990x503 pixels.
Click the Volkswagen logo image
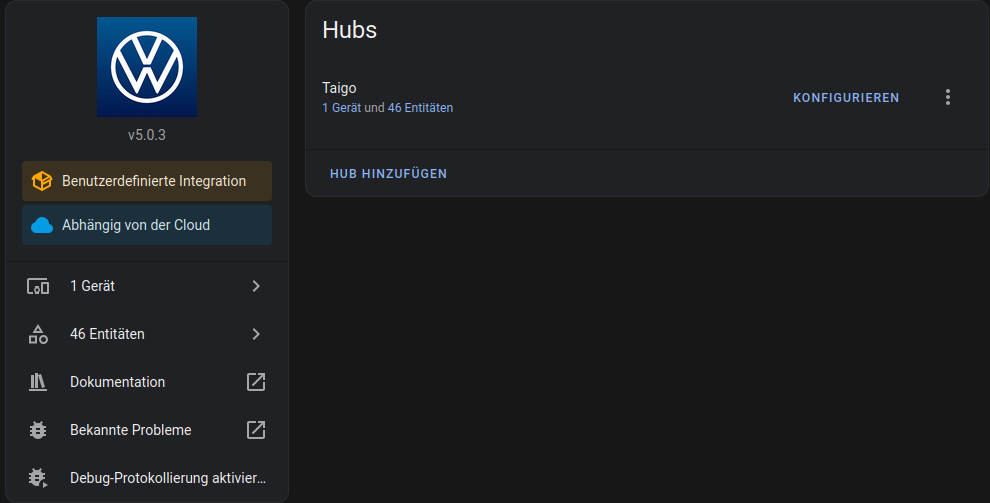point(147,67)
